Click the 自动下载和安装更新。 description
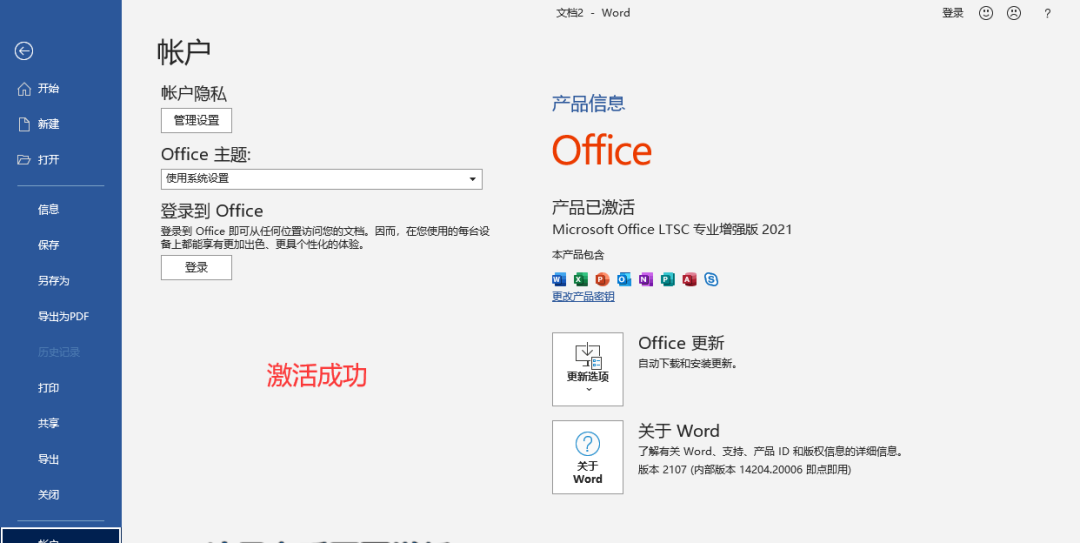 click(688, 363)
